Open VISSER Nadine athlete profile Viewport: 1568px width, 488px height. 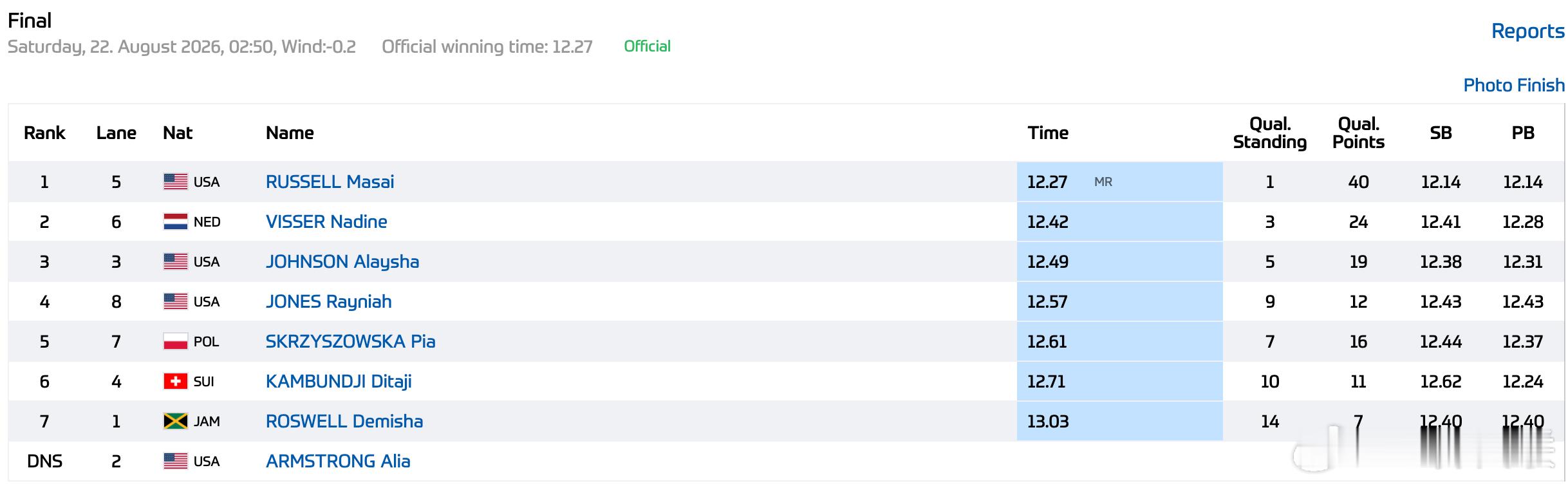[326, 221]
